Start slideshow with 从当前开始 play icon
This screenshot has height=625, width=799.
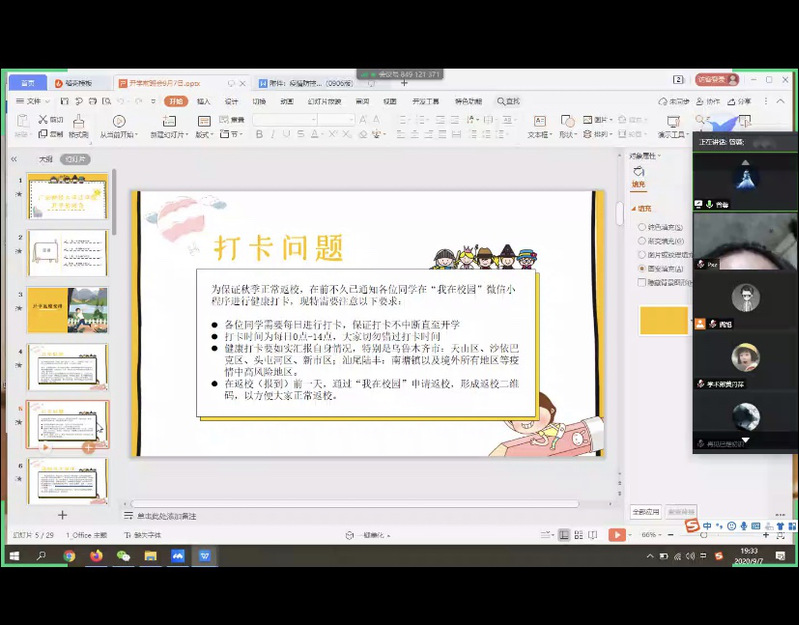pos(118,122)
